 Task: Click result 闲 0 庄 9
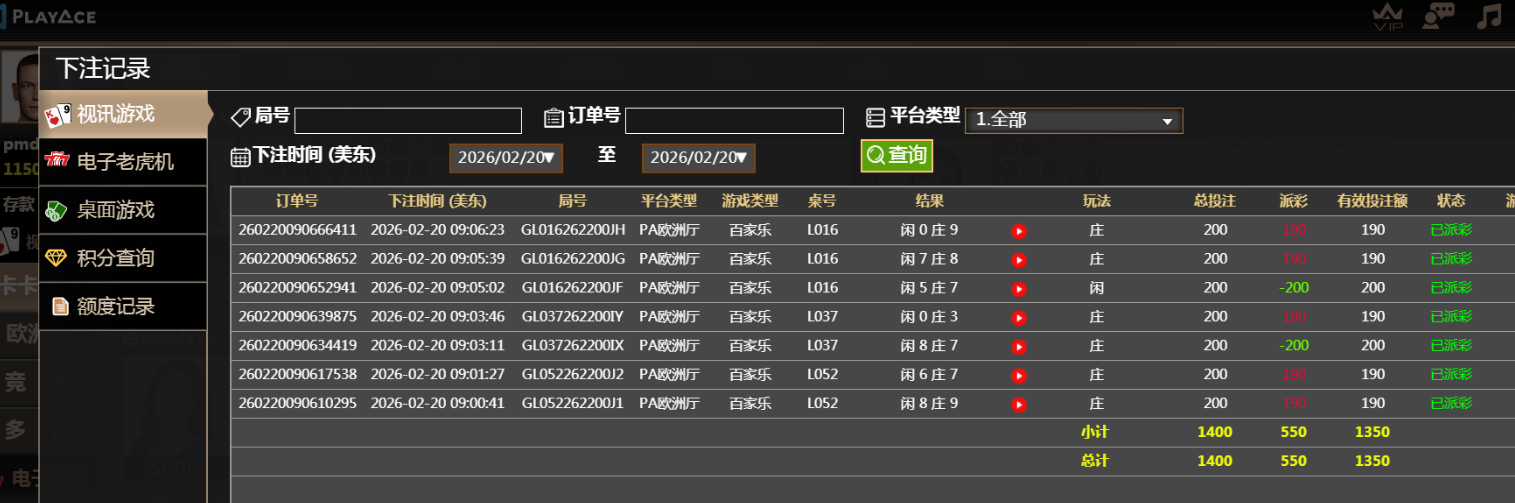[929, 230]
